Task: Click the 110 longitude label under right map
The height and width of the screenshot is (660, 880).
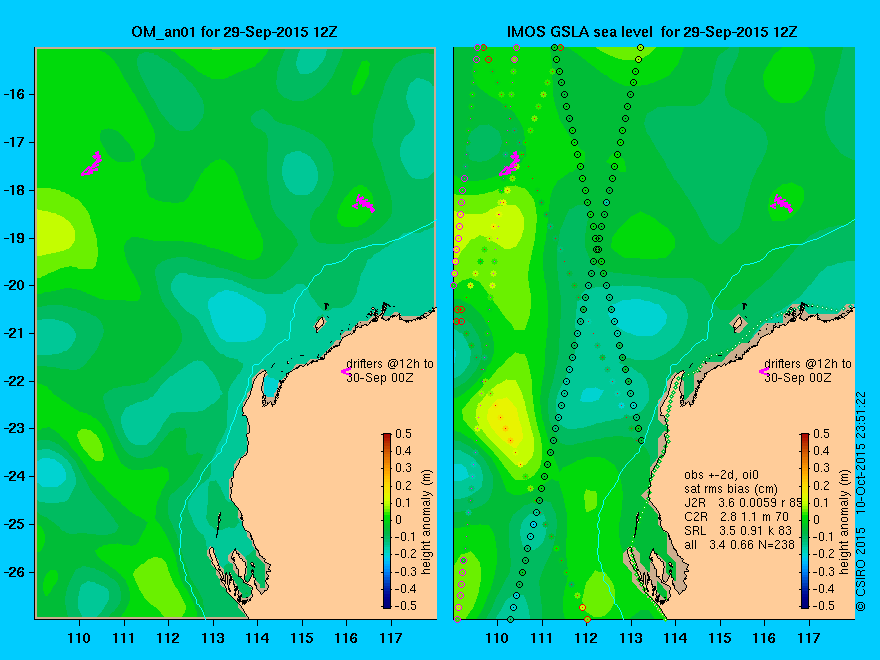Action: [x=497, y=638]
